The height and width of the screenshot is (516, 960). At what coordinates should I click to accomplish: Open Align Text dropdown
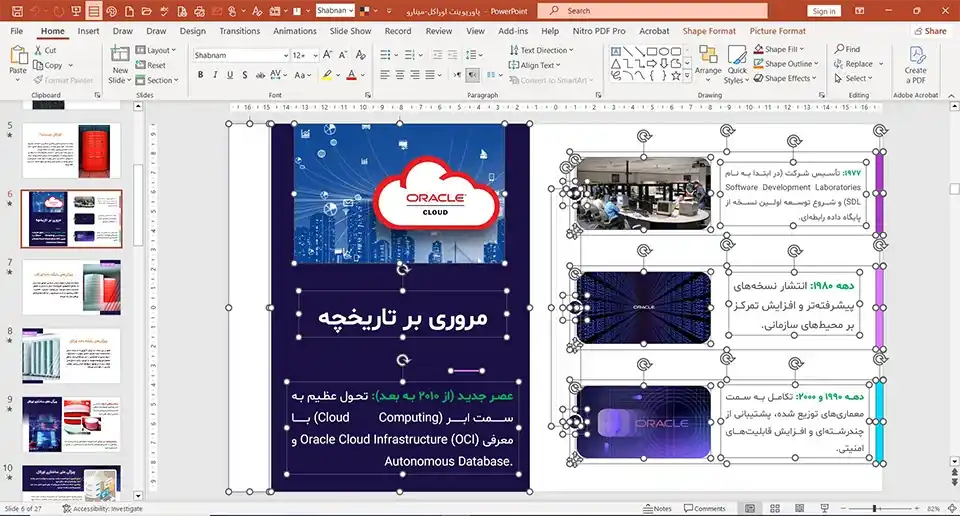534,65
